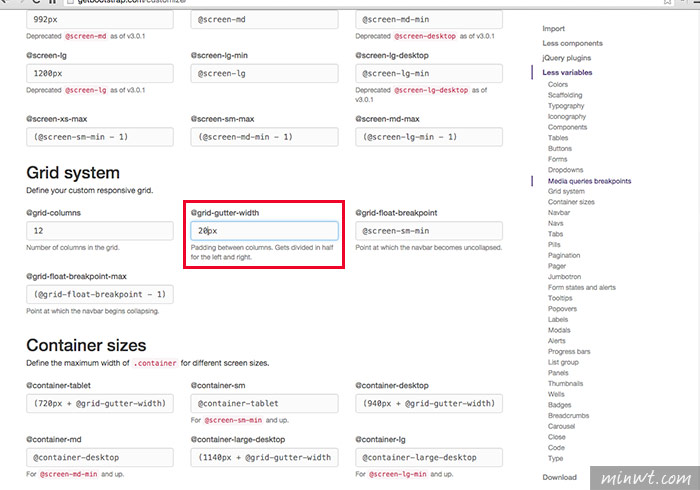Navigate to Type sidebar link
This screenshot has height=490, width=700.
click(x=555, y=459)
